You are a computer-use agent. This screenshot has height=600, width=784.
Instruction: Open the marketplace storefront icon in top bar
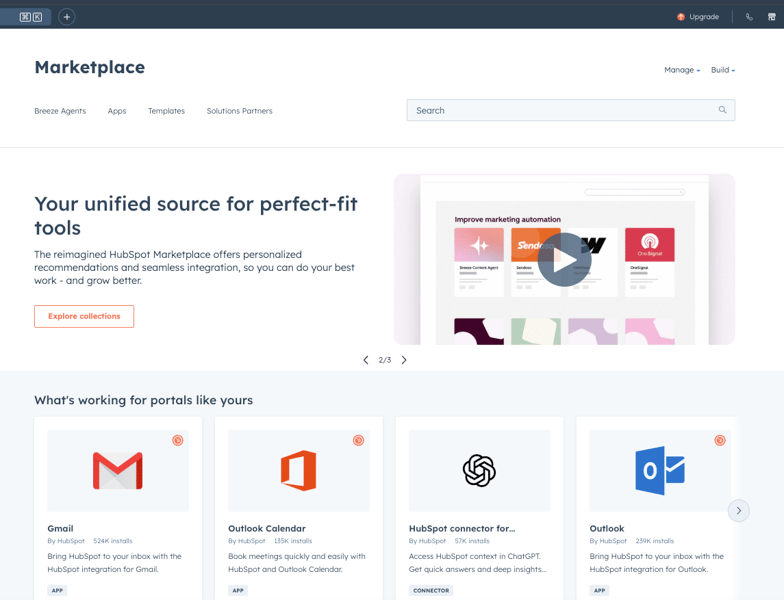click(772, 17)
